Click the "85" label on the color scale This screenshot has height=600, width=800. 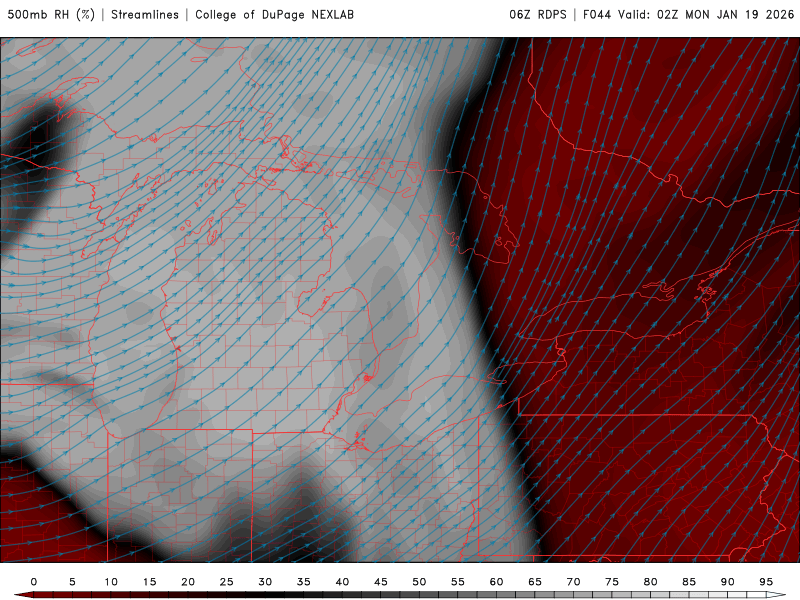point(689,582)
